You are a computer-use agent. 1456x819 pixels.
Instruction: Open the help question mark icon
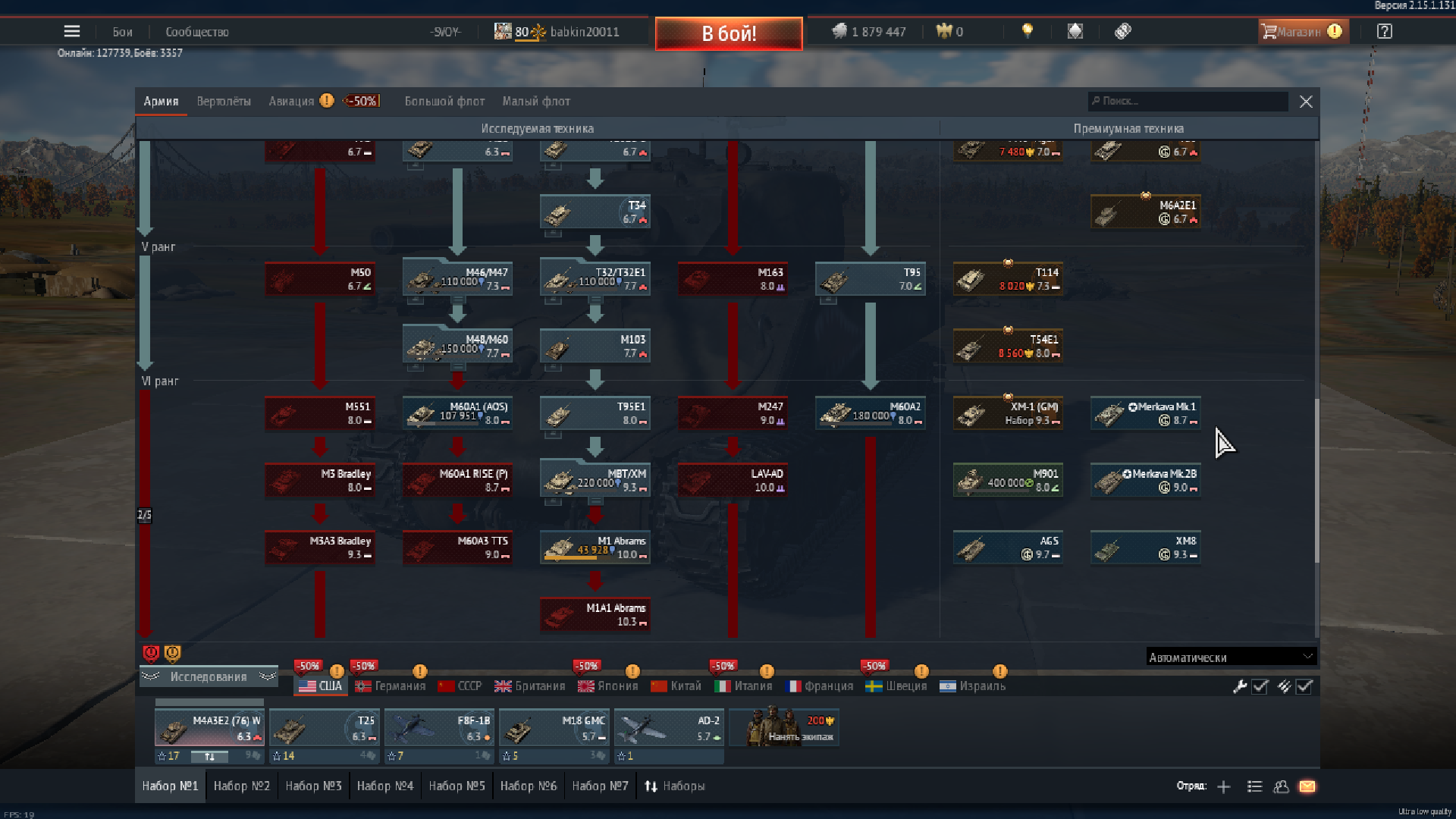click(x=1385, y=31)
